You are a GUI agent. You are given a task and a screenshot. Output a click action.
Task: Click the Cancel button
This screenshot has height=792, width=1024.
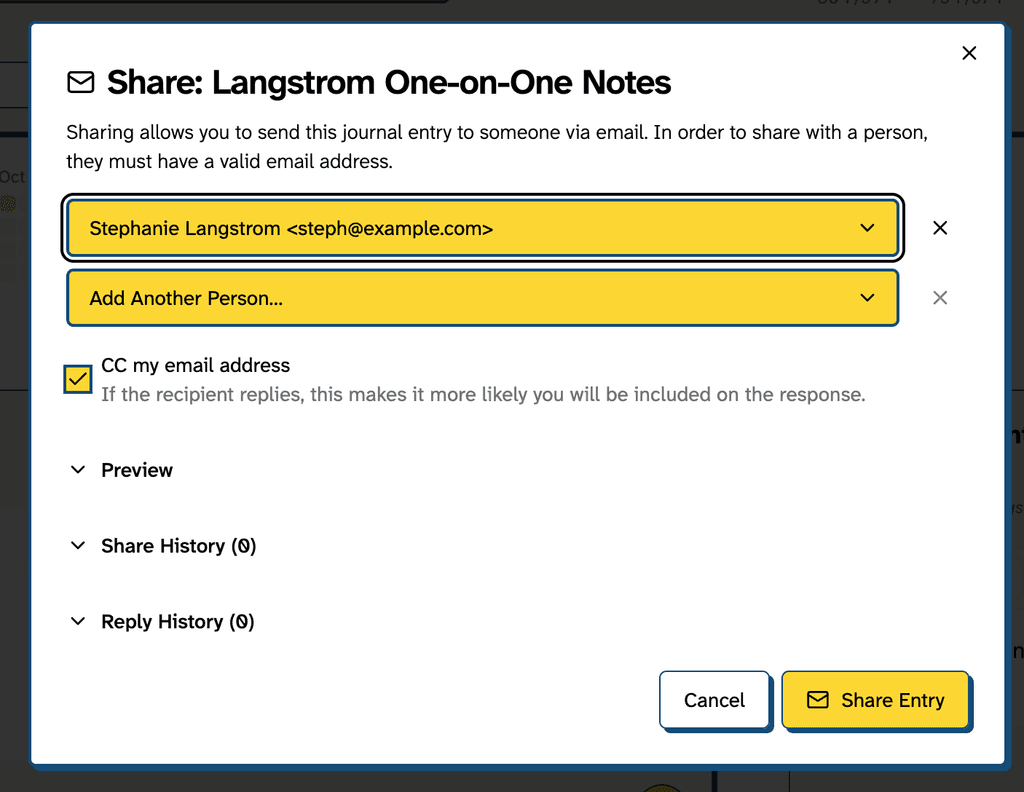click(x=714, y=700)
